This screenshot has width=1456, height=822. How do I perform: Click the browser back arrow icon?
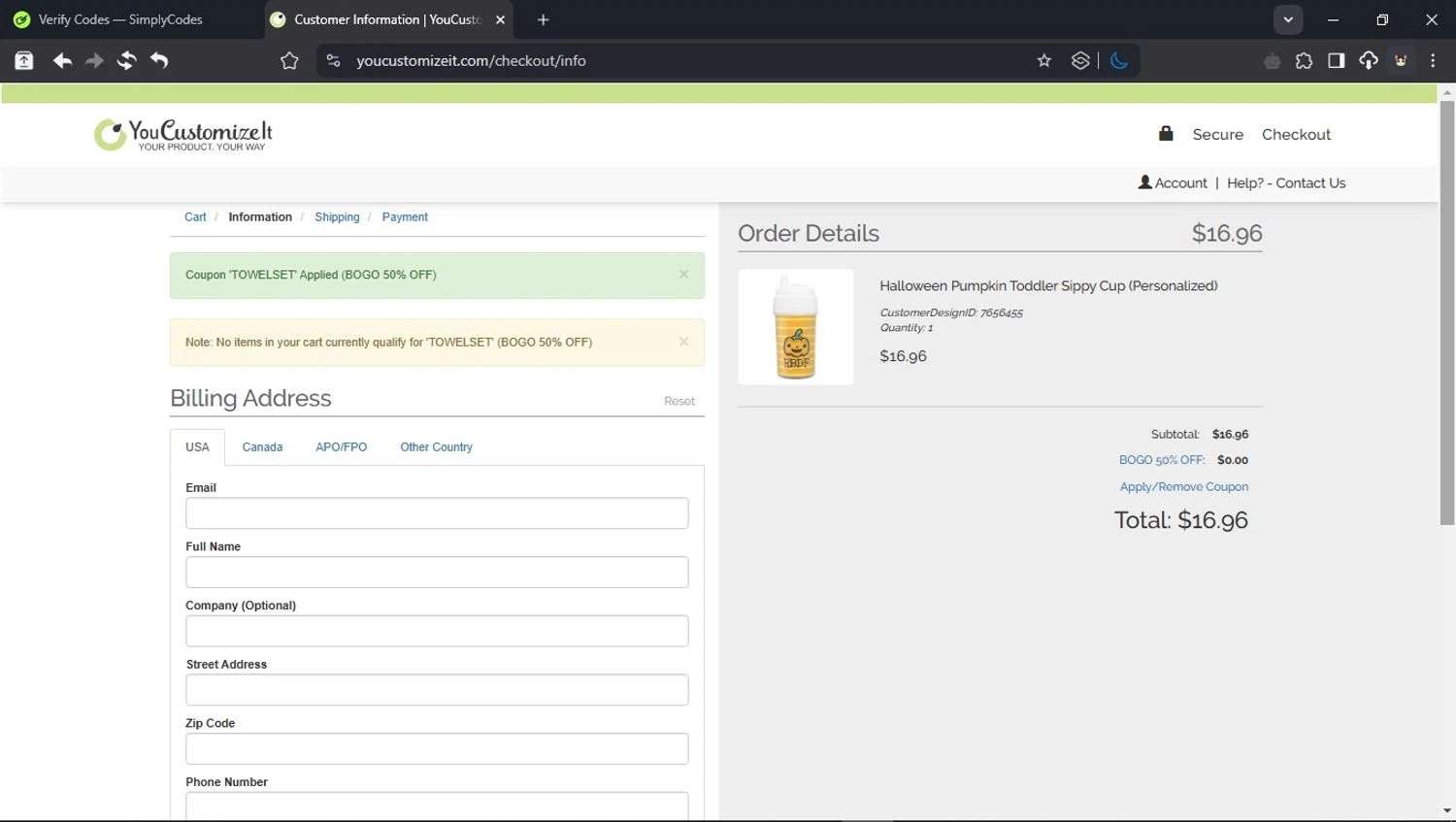62,60
